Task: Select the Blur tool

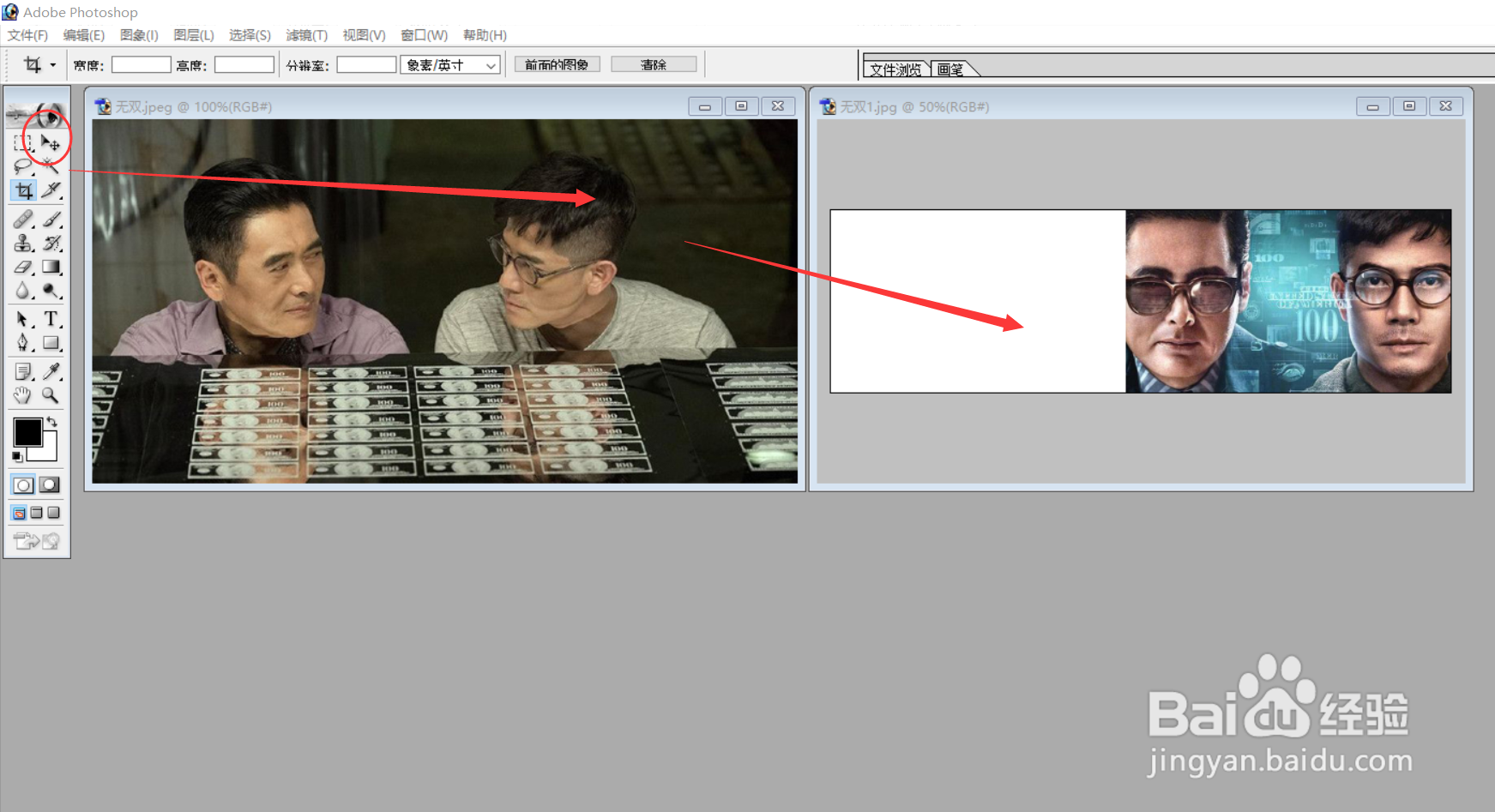Action: (23, 292)
